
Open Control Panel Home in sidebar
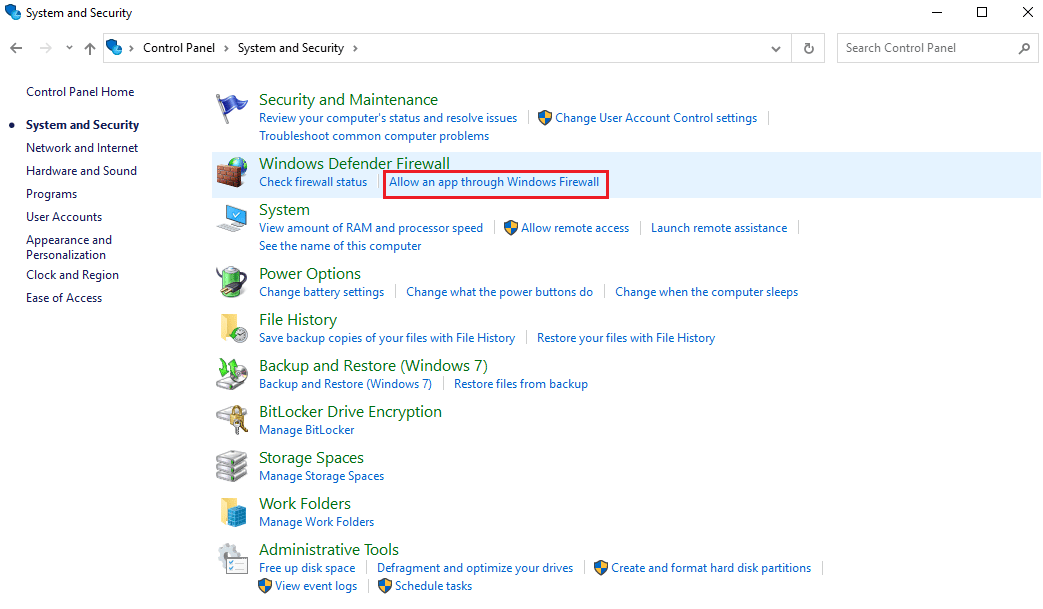tap(80, 92)
